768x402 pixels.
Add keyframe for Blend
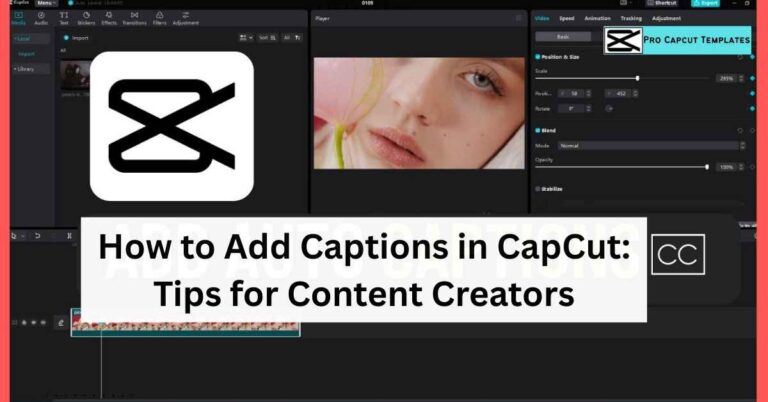point(752,130)
